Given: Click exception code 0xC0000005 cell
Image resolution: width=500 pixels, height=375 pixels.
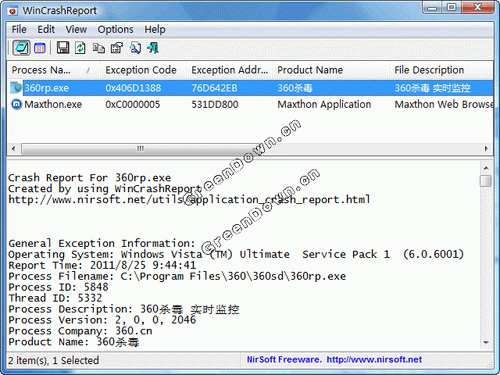Looking at the screenshot, I should pyautogui.click(x=133, y=104).
